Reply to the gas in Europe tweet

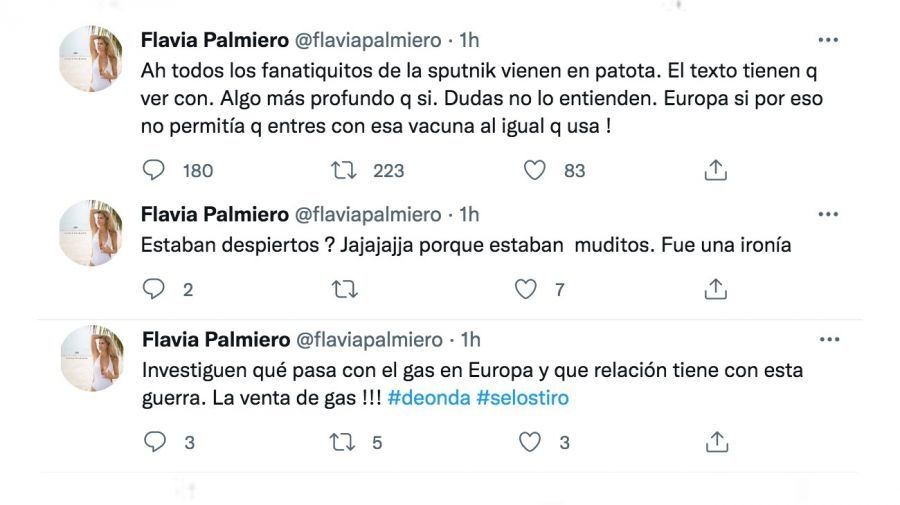[154, 441]
